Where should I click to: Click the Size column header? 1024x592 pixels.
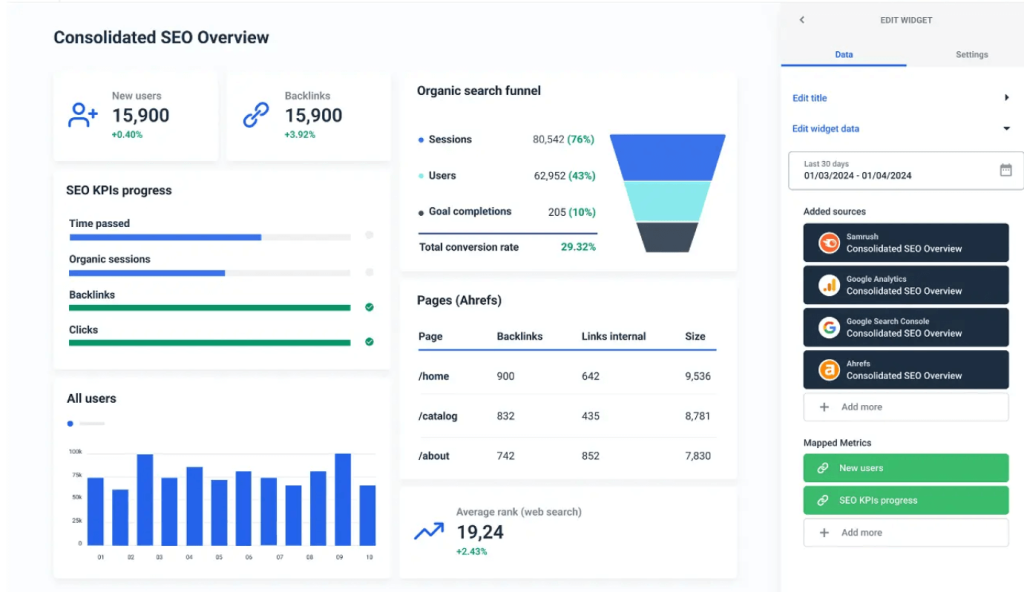point(695,337)
